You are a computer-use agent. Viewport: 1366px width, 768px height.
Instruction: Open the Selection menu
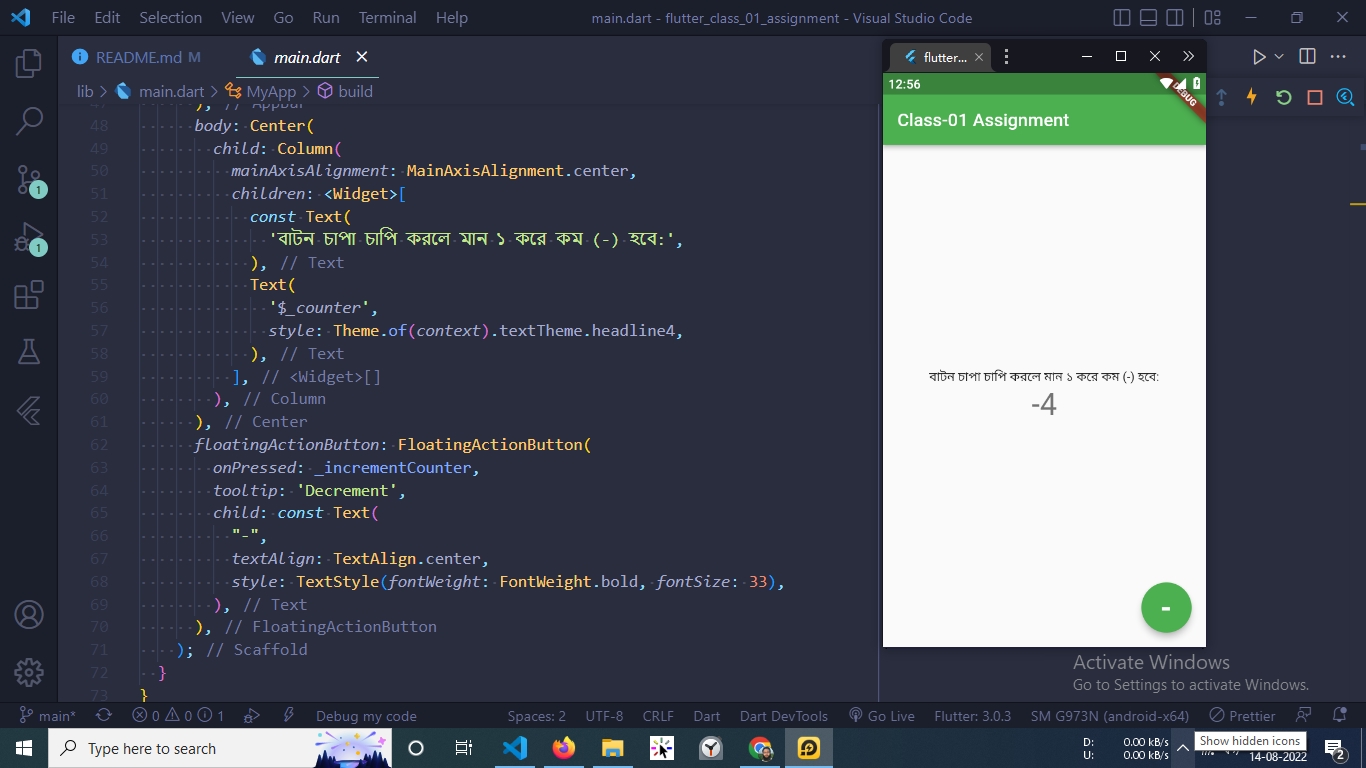170,18
